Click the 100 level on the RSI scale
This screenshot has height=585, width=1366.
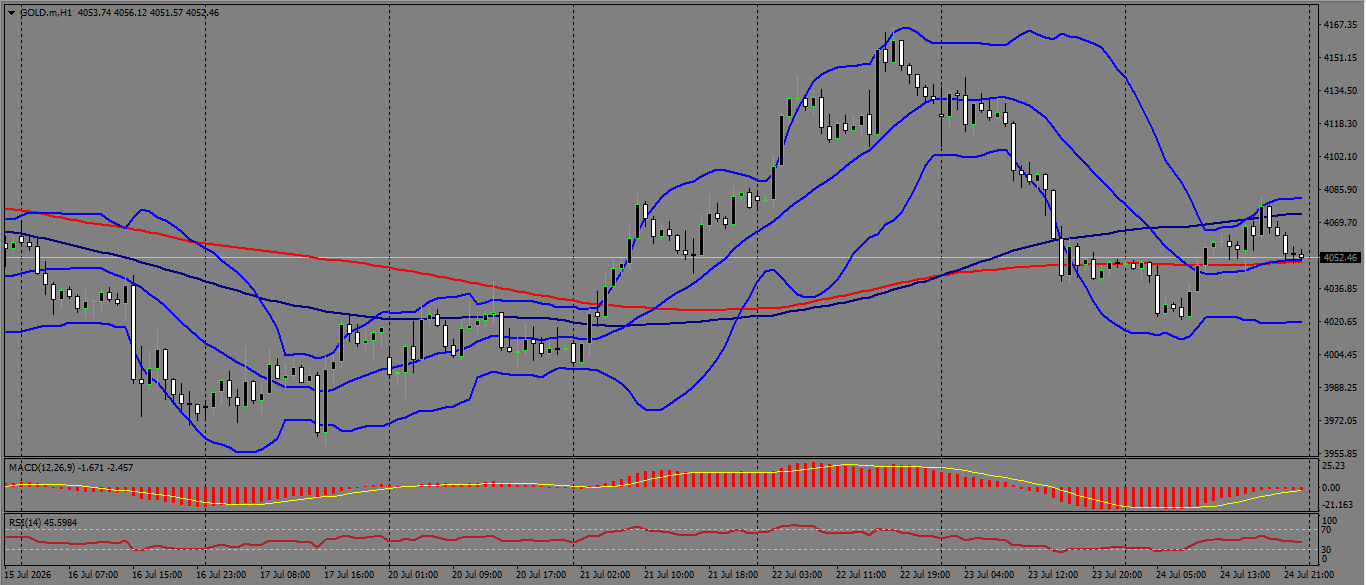(1330, 521)
